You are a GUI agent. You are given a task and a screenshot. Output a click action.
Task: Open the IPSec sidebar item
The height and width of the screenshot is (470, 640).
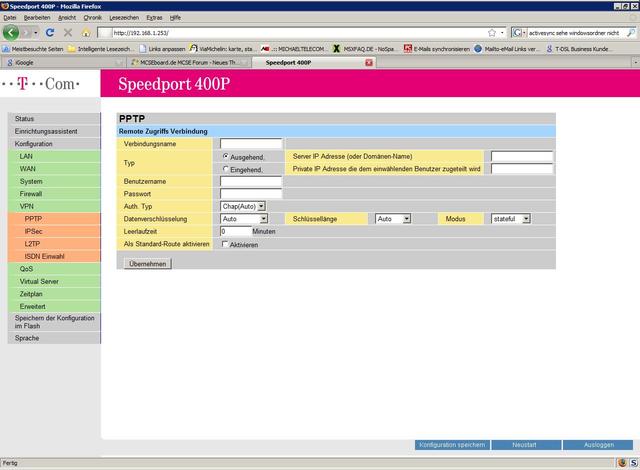point(54,231)
